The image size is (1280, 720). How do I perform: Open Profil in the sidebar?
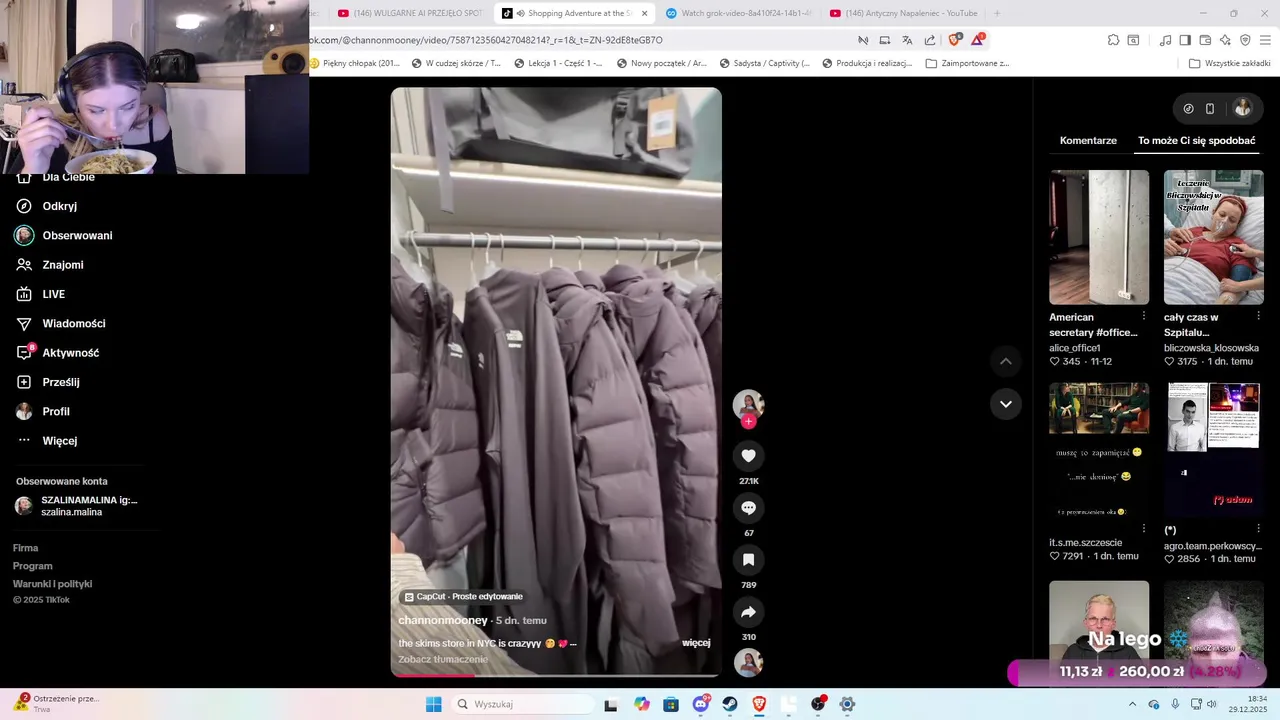[x=56, y=412]
